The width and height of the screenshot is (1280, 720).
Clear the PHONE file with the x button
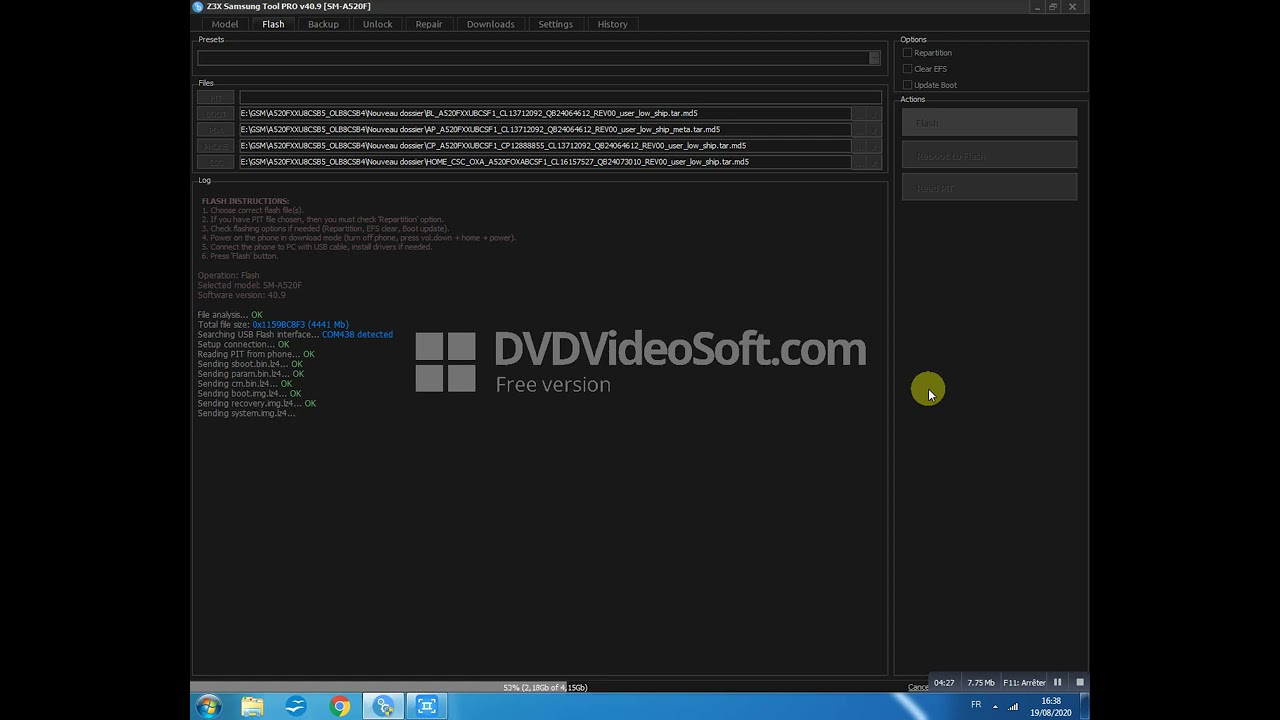click(875, 146)
